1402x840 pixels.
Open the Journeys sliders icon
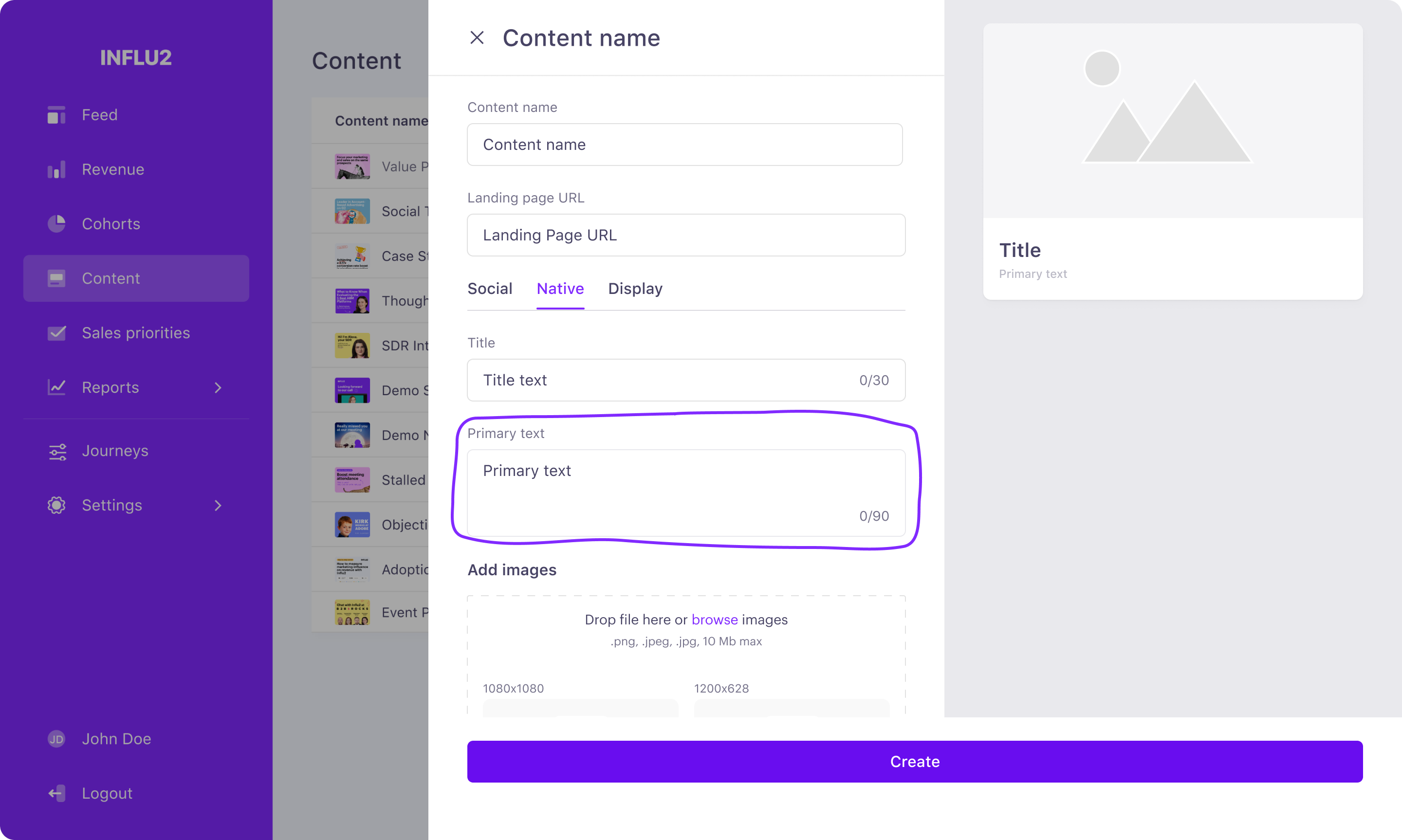point(57,451)
